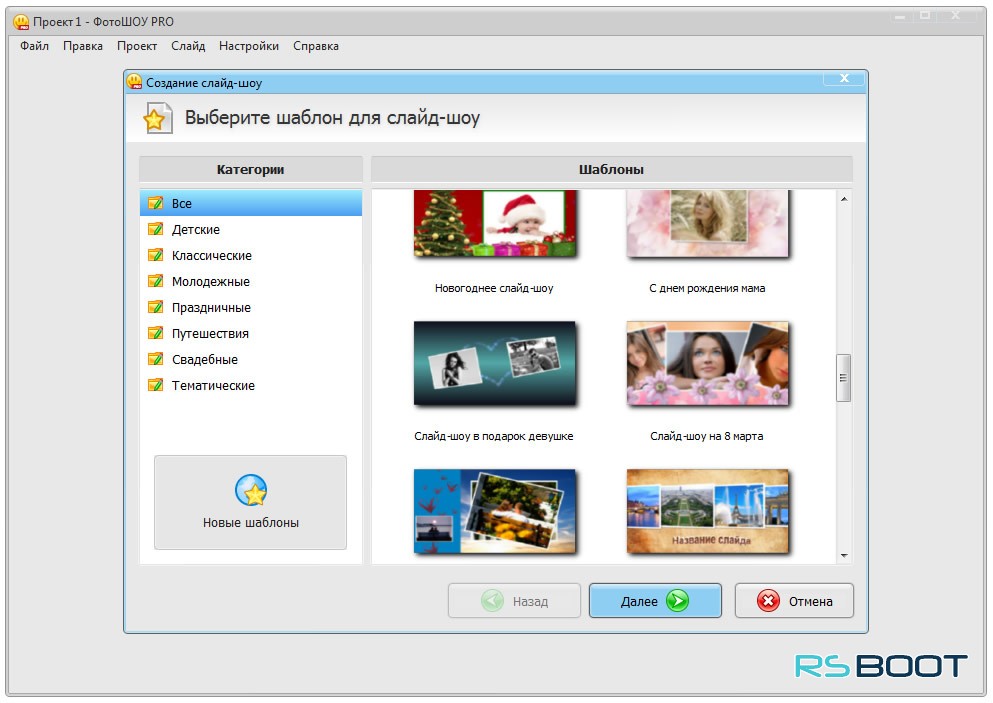Click the Шаблоны column header

pos(612,169)
